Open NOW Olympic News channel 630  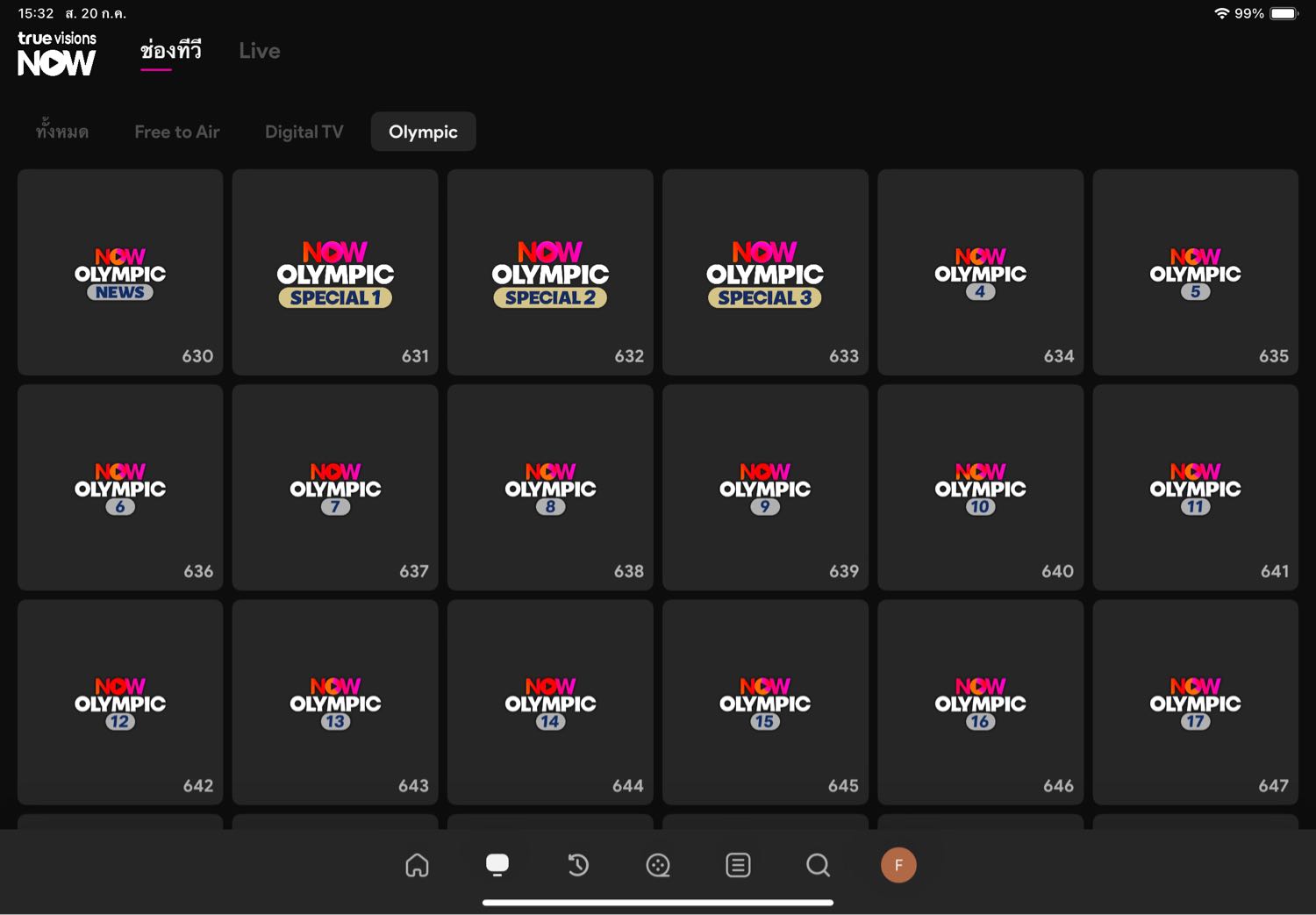click(x=120, y=272)
